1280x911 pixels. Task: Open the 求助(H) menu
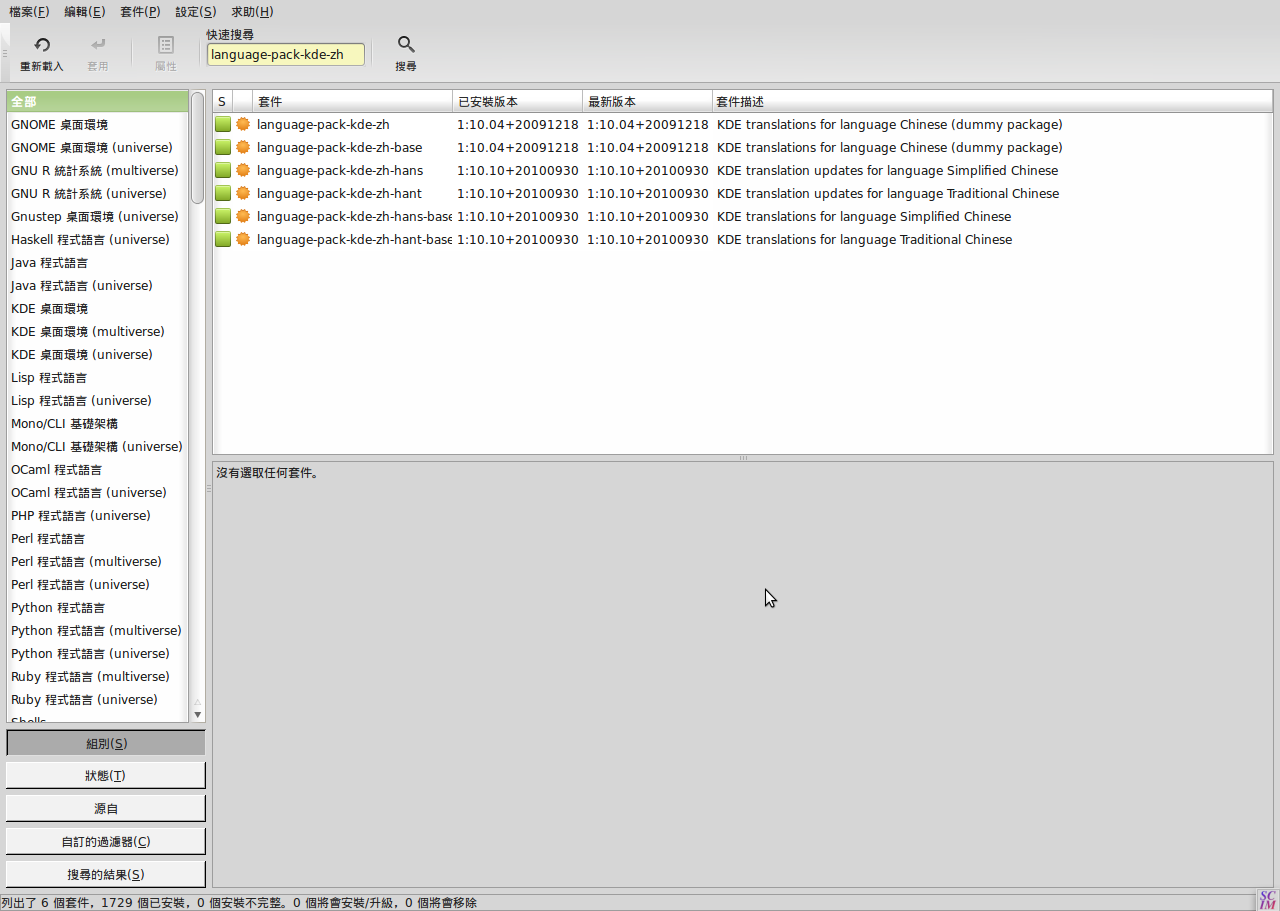pos(252,12)
